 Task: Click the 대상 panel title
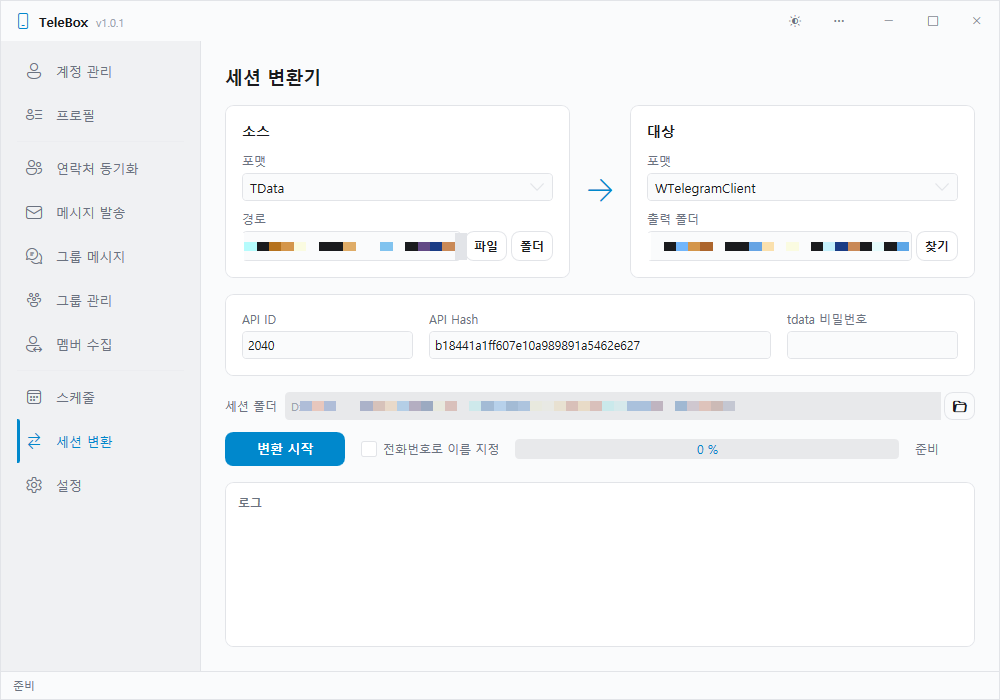(x=661, y=131)
